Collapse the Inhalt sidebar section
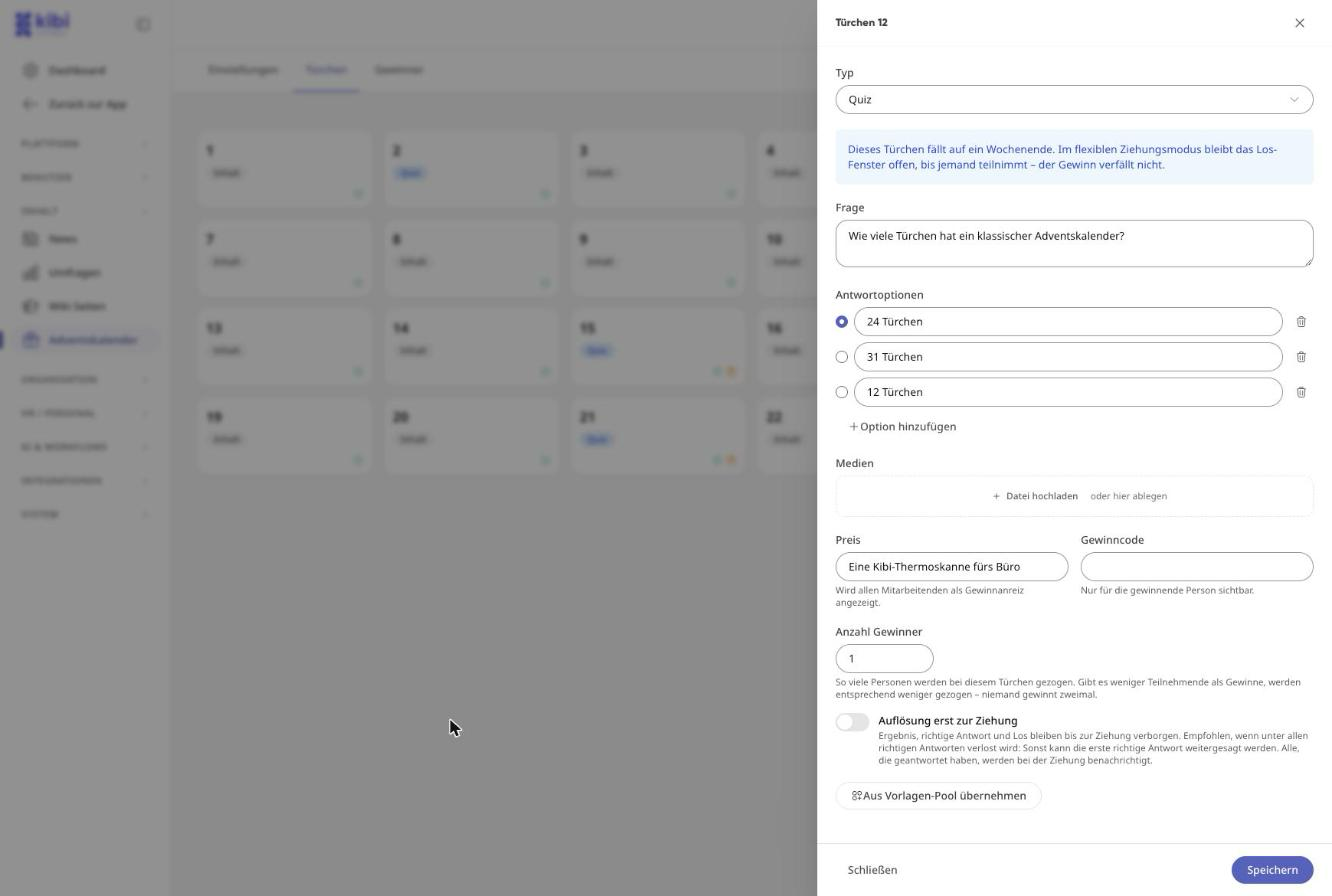 (x=84, y=211)
